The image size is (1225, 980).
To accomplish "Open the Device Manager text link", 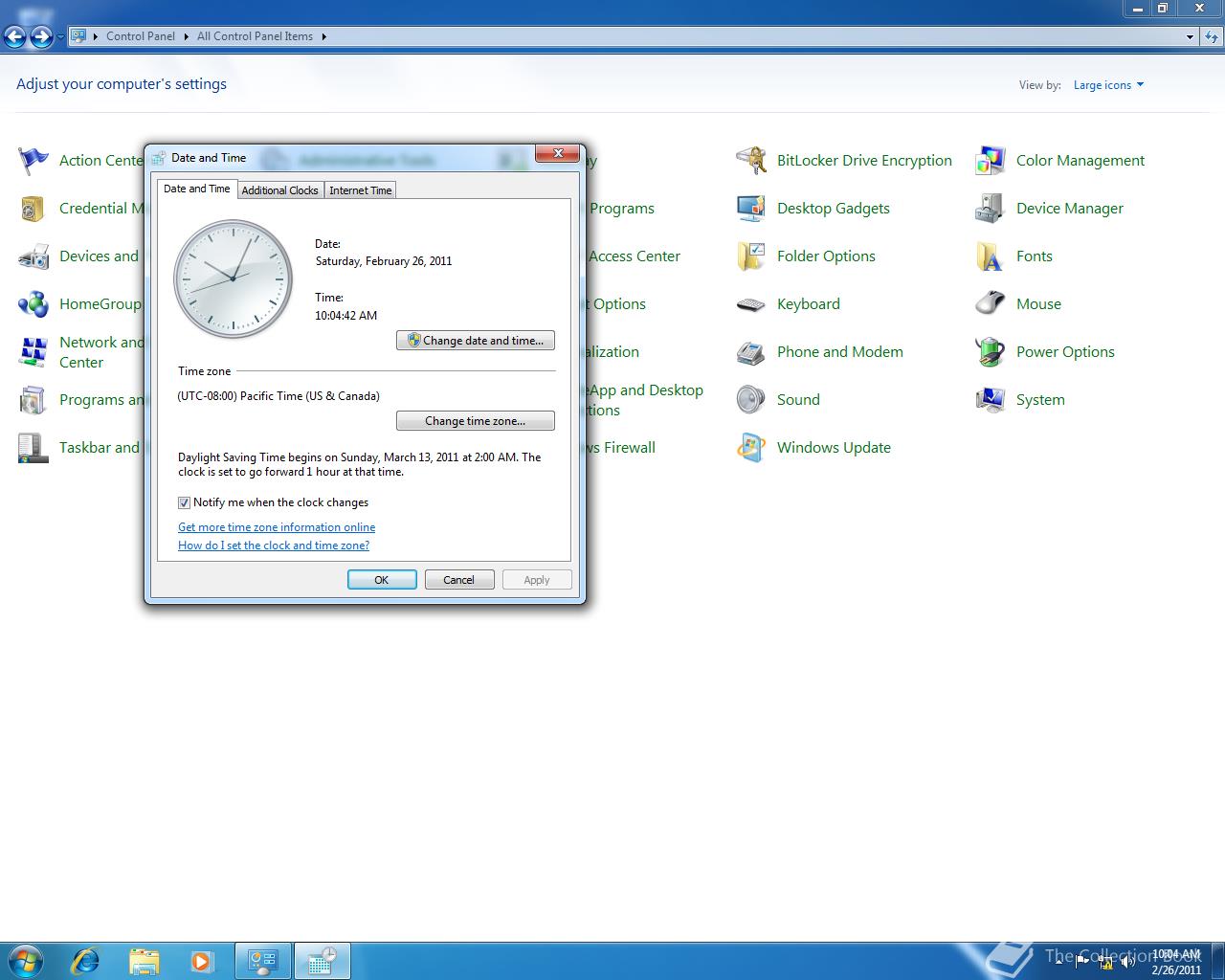I will pyautogui.click(x=1070, y=209).
